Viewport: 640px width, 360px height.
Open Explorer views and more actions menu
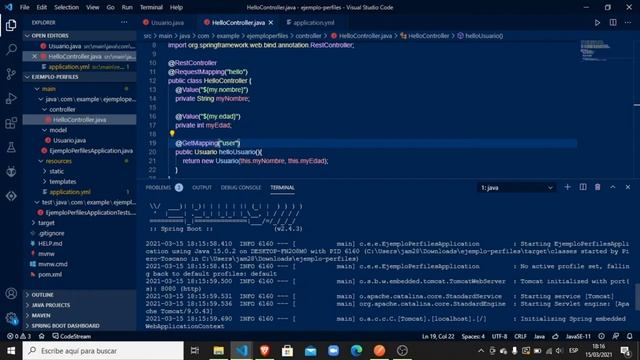click(124, 22)
